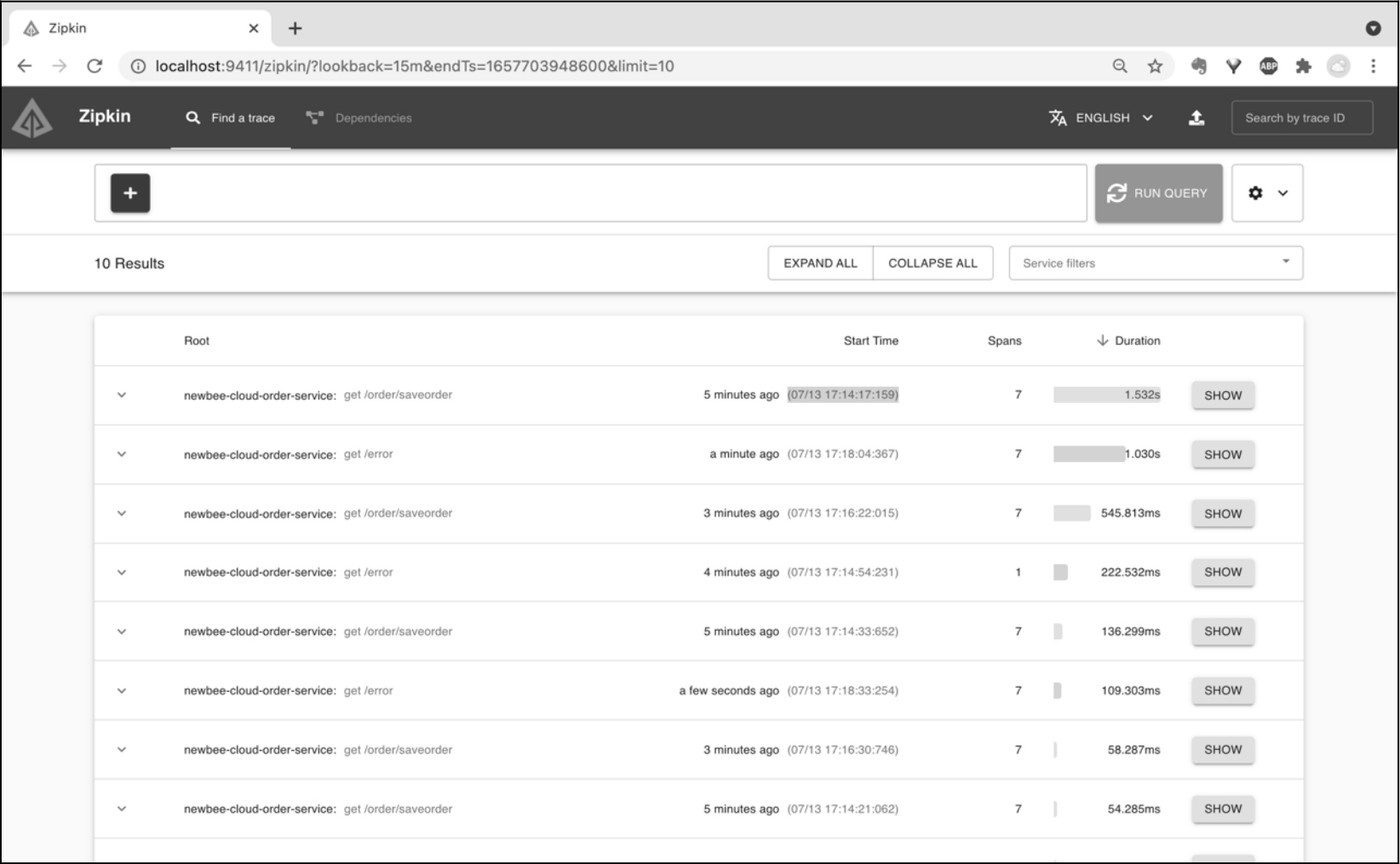Click the Search by trace ID field
Viewport: 1400px width, 864px height.
point(1302,118)
